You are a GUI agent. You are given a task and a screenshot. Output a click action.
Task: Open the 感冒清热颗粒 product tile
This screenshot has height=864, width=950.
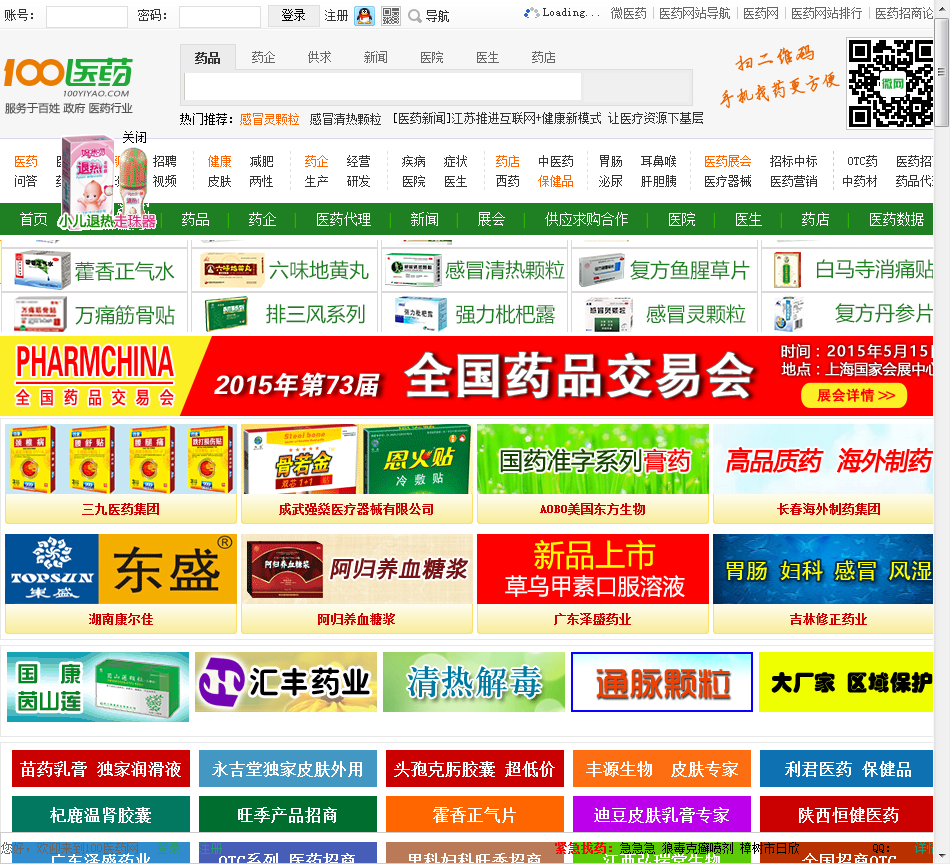coord(474,270)
